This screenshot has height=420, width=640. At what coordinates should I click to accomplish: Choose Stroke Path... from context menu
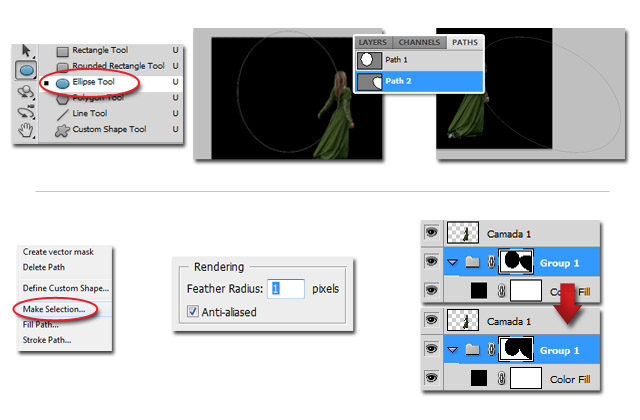pyautogui.click(x=47, y=340)
